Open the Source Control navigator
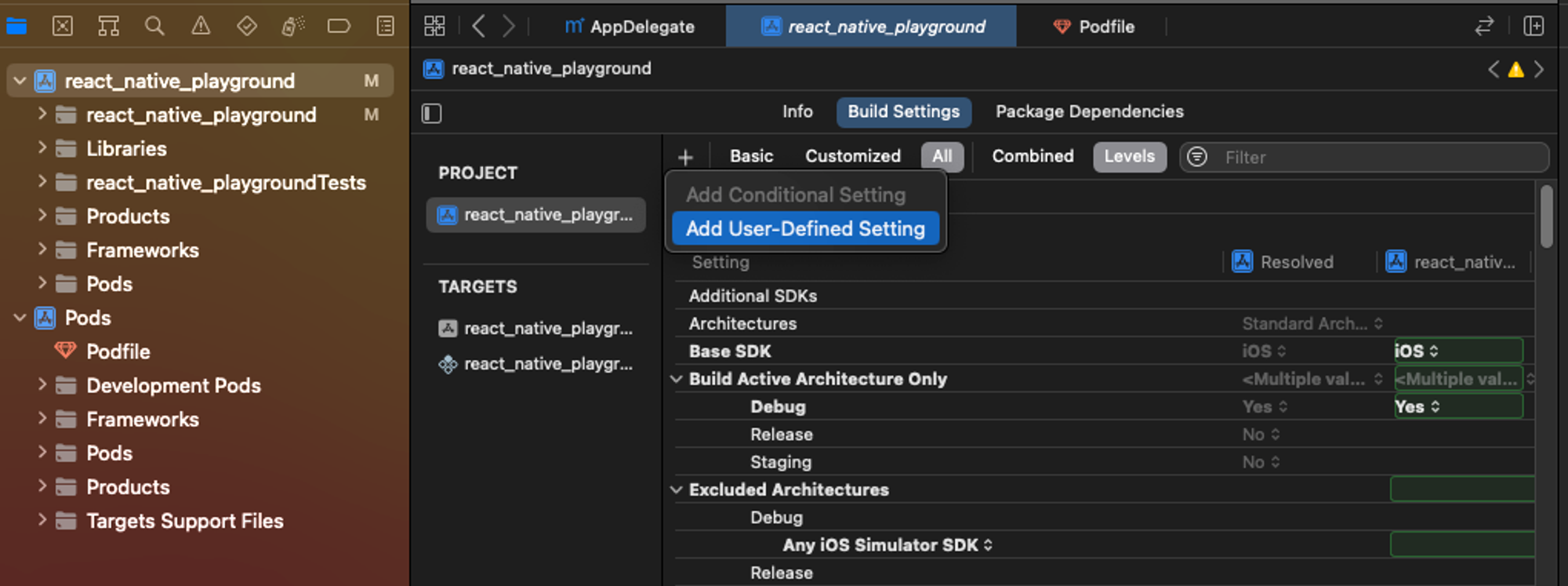The image size is (1568, 586). point(63,27)
